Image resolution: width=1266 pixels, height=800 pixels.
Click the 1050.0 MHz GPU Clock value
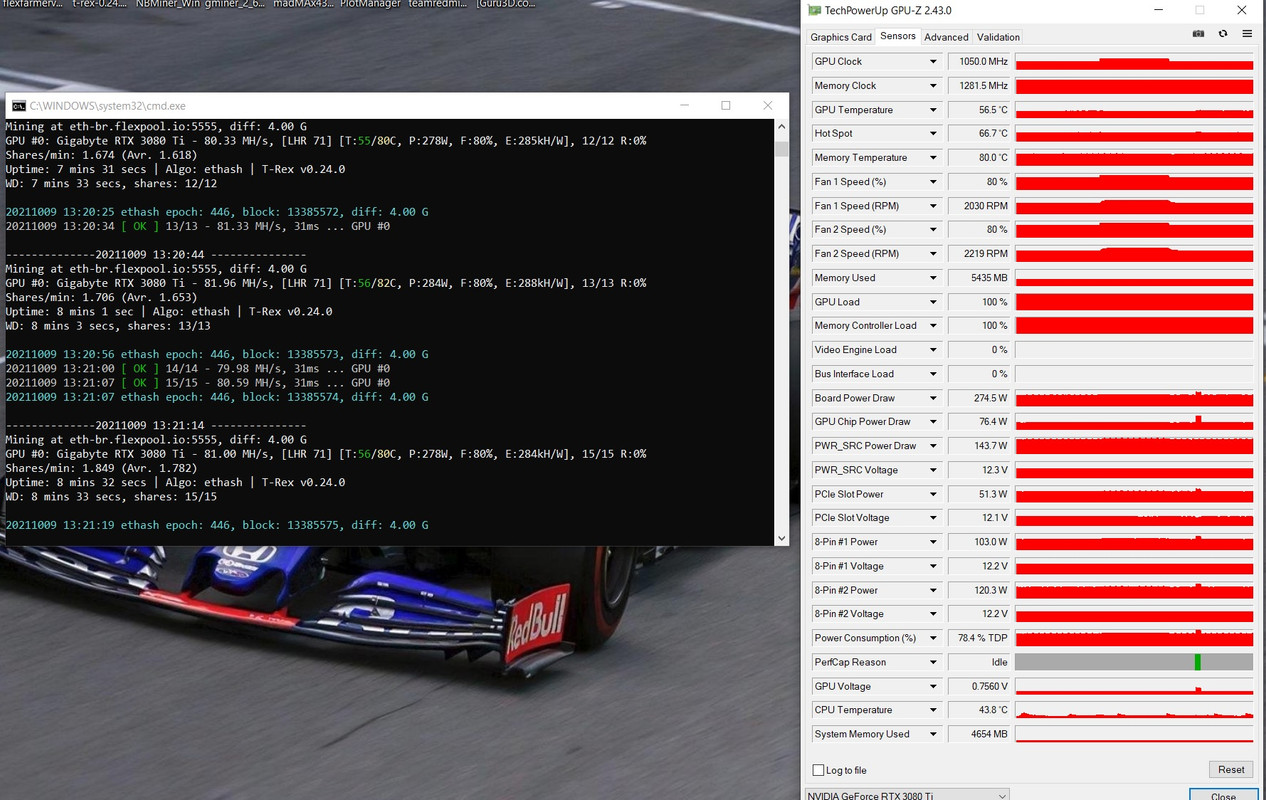coord(979,62)
